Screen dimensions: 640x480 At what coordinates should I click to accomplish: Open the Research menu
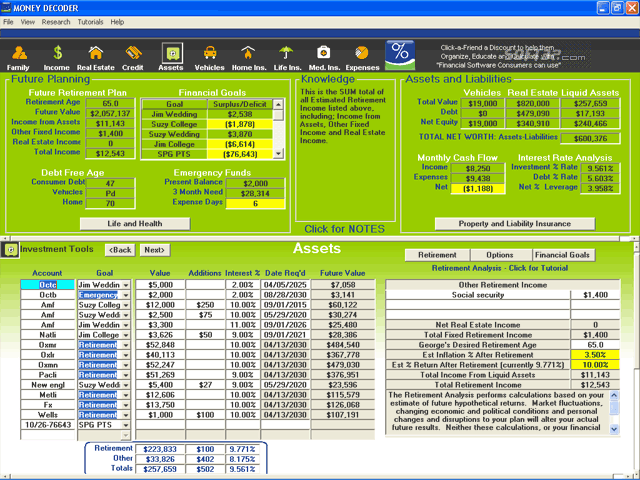(x=56, y=22)
